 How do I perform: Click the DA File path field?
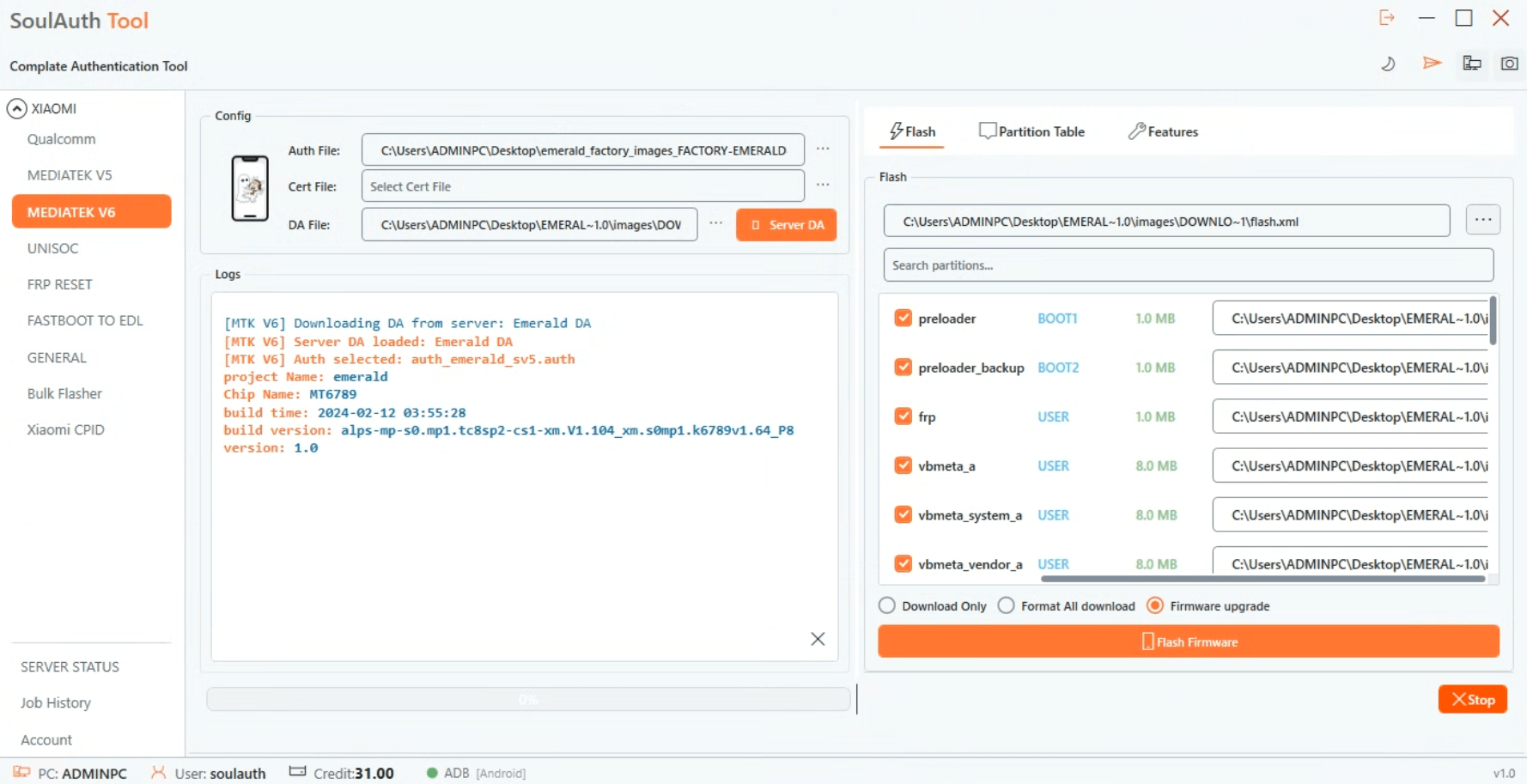tap(529, 224)
